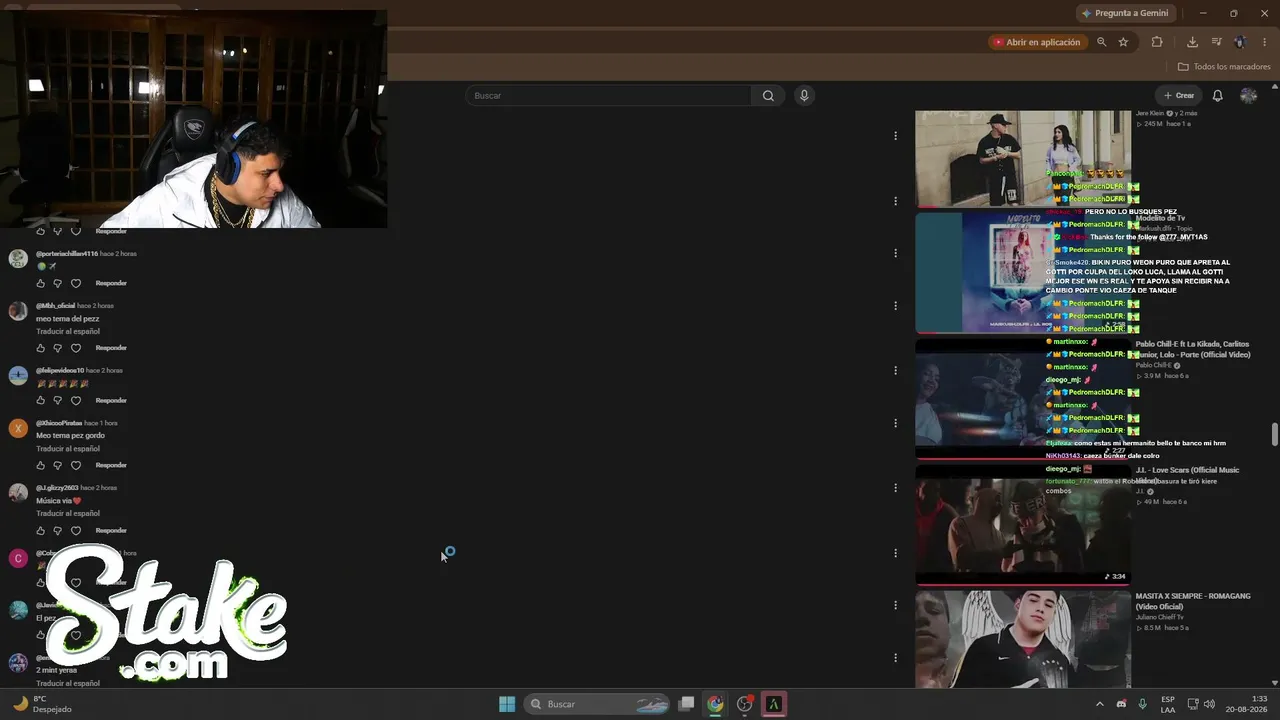The image size is (1280, 720).
Task: Click the microphone tray icon
Action: coord(1142,704)
